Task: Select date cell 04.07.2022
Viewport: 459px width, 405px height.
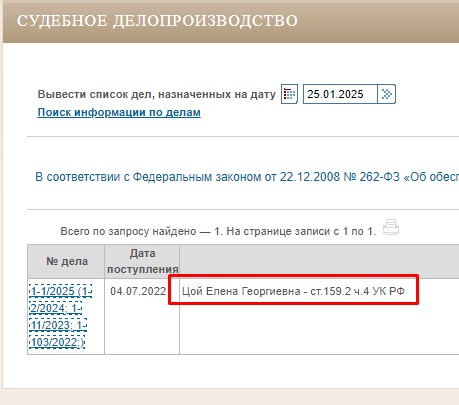Action: point(138,291)
